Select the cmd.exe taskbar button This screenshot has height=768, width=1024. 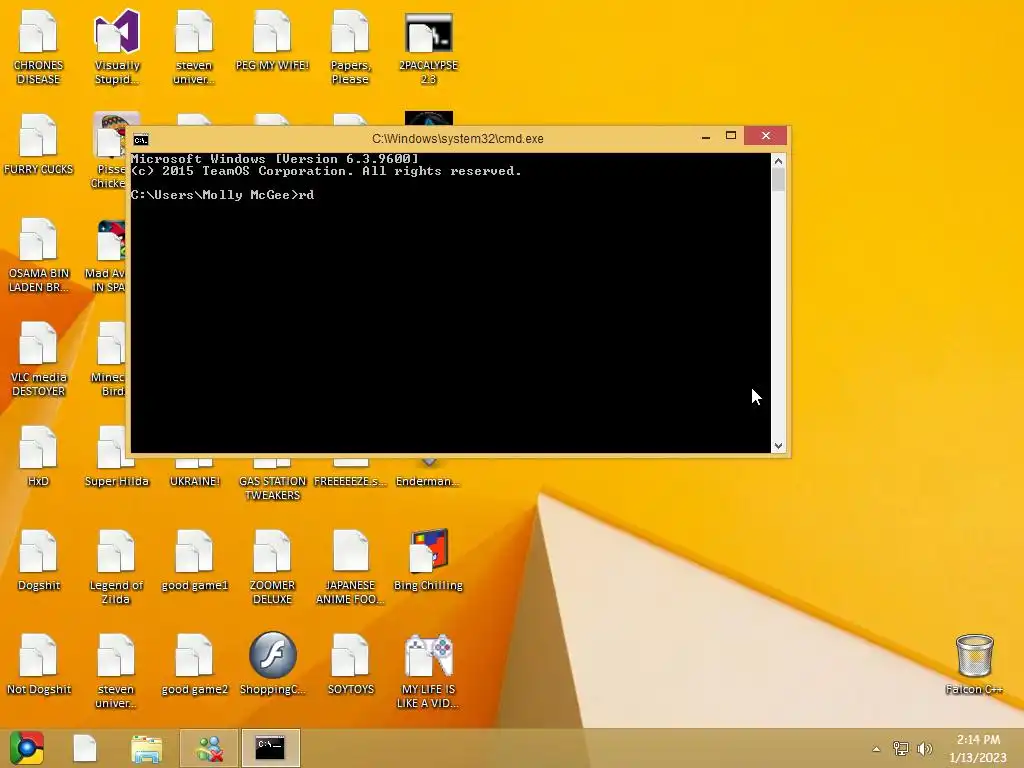pos(270,748)
